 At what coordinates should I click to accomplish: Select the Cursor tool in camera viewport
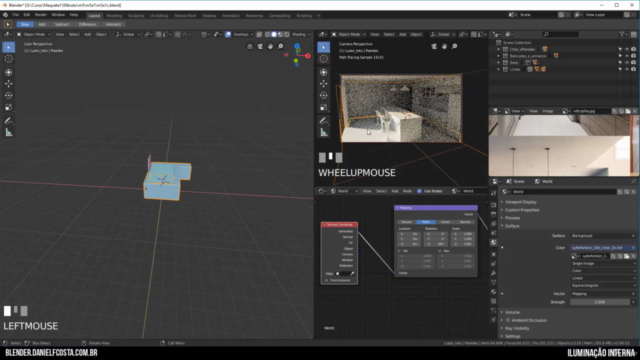click(x=324, y=59)
